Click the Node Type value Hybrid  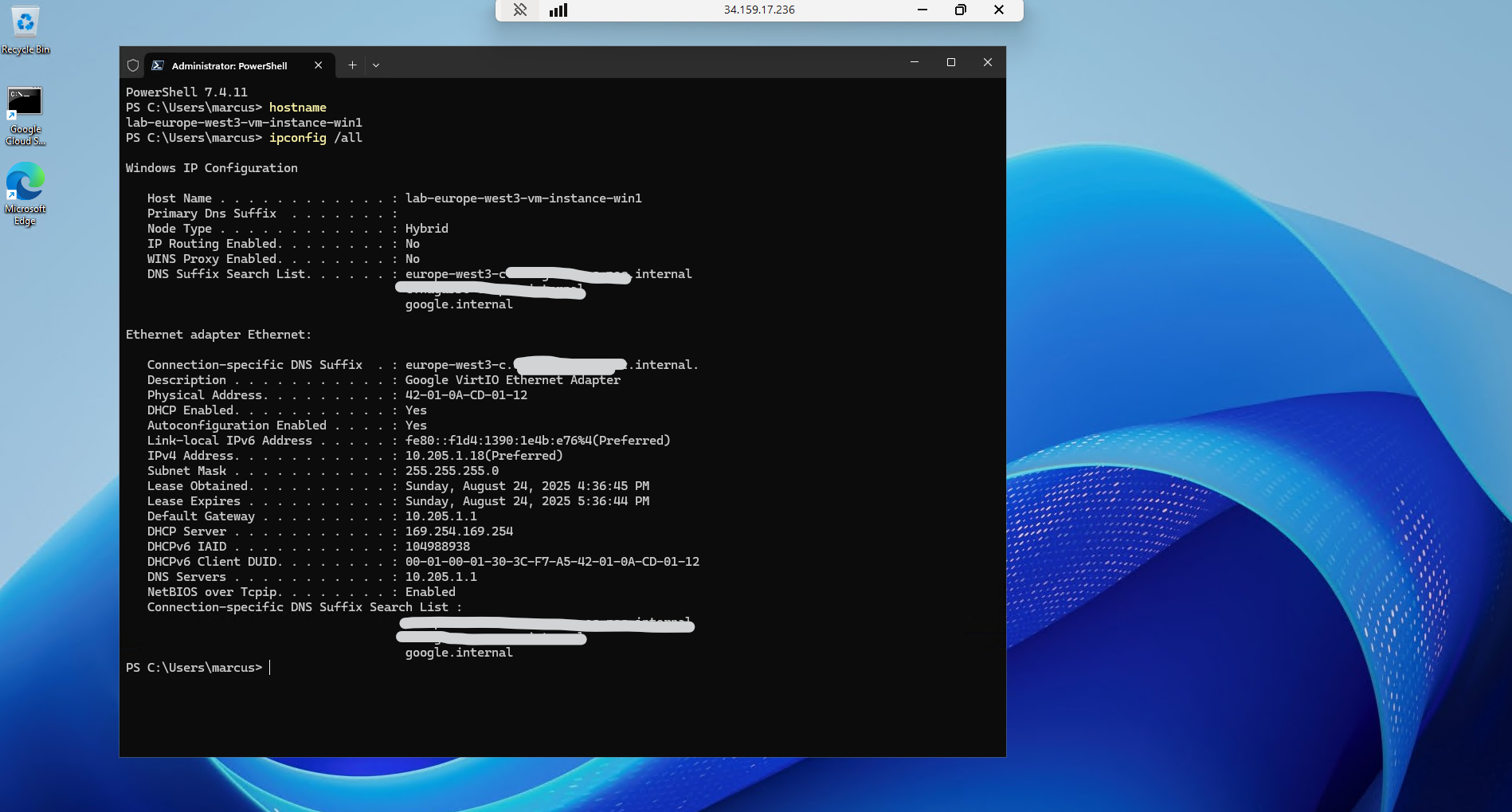[427, 229]
